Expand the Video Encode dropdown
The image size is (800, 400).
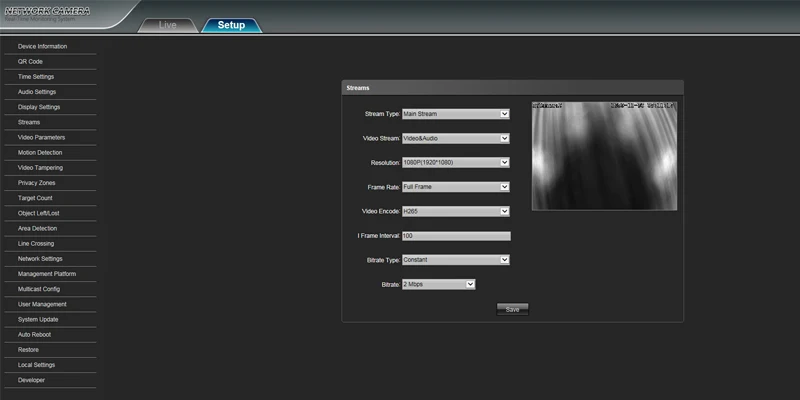click(x=456, y=211)
